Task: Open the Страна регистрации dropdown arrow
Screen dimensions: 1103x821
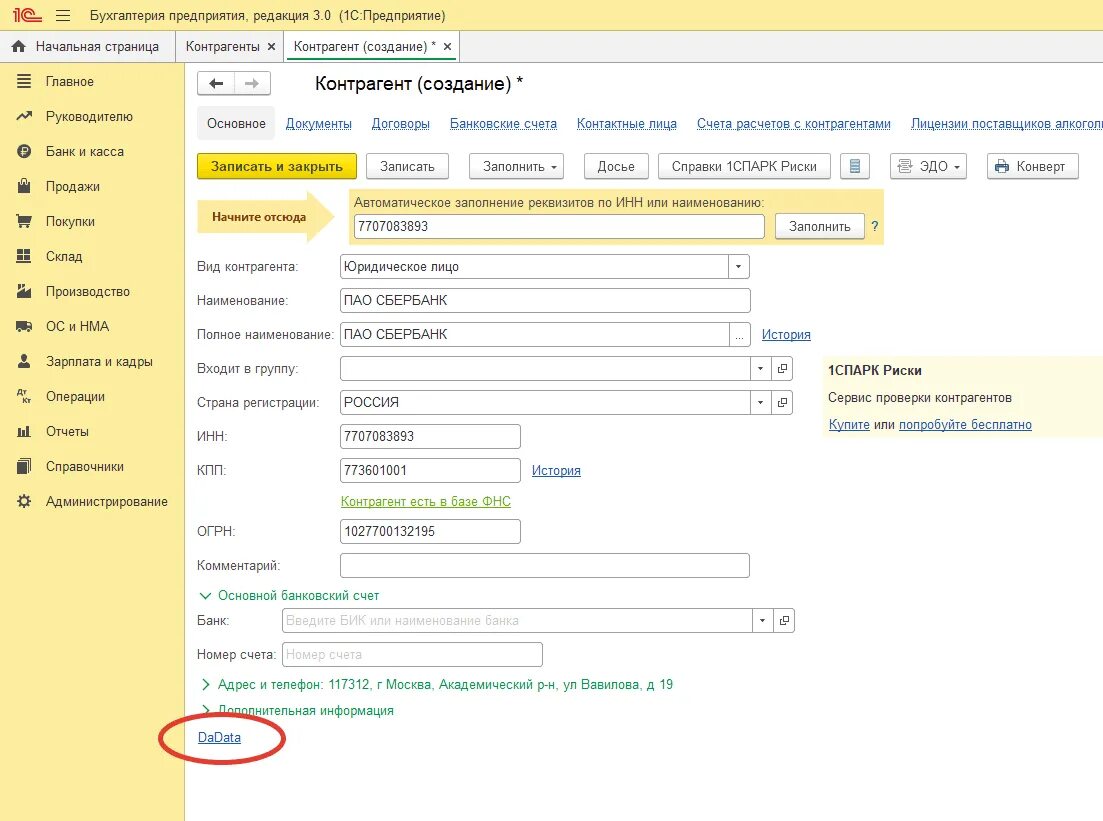Action: pos(760,402)
